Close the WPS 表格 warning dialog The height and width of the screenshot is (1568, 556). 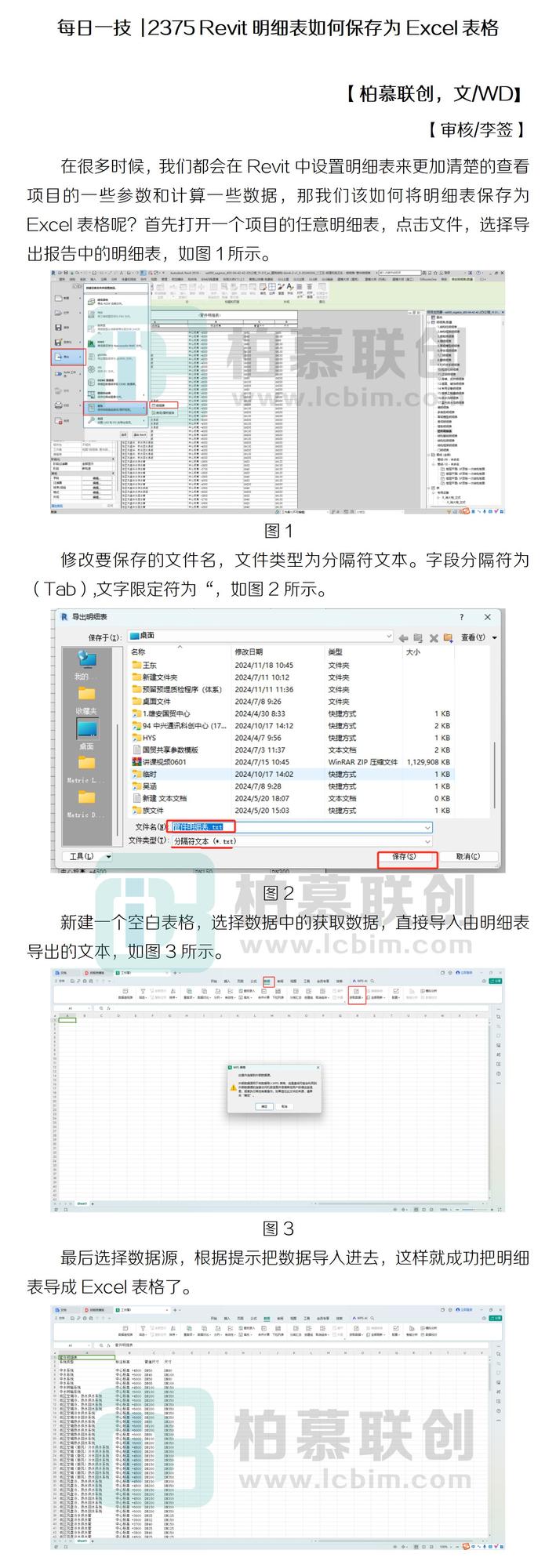point(318,1068)
